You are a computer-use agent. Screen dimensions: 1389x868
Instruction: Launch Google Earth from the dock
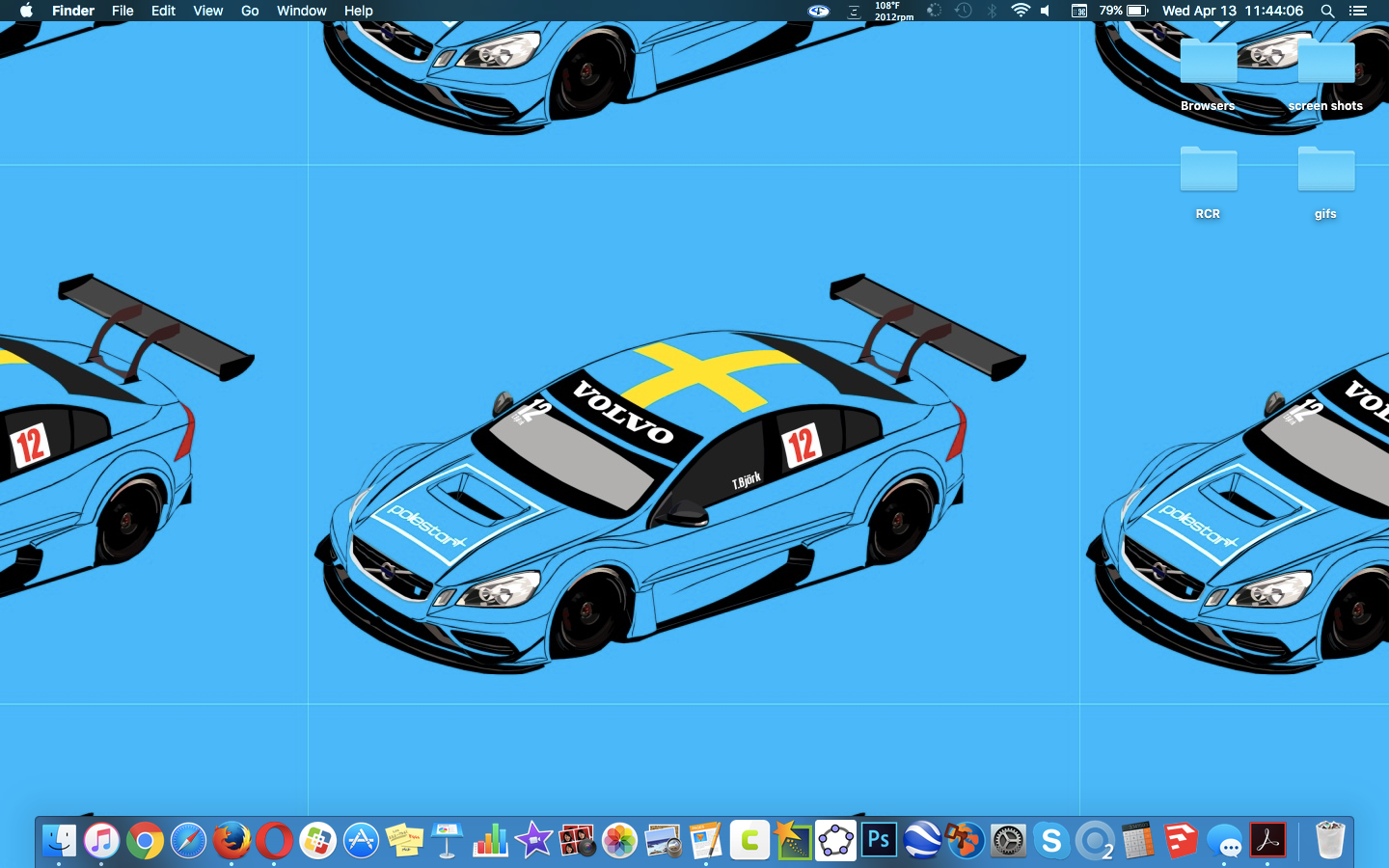(922, 841)
